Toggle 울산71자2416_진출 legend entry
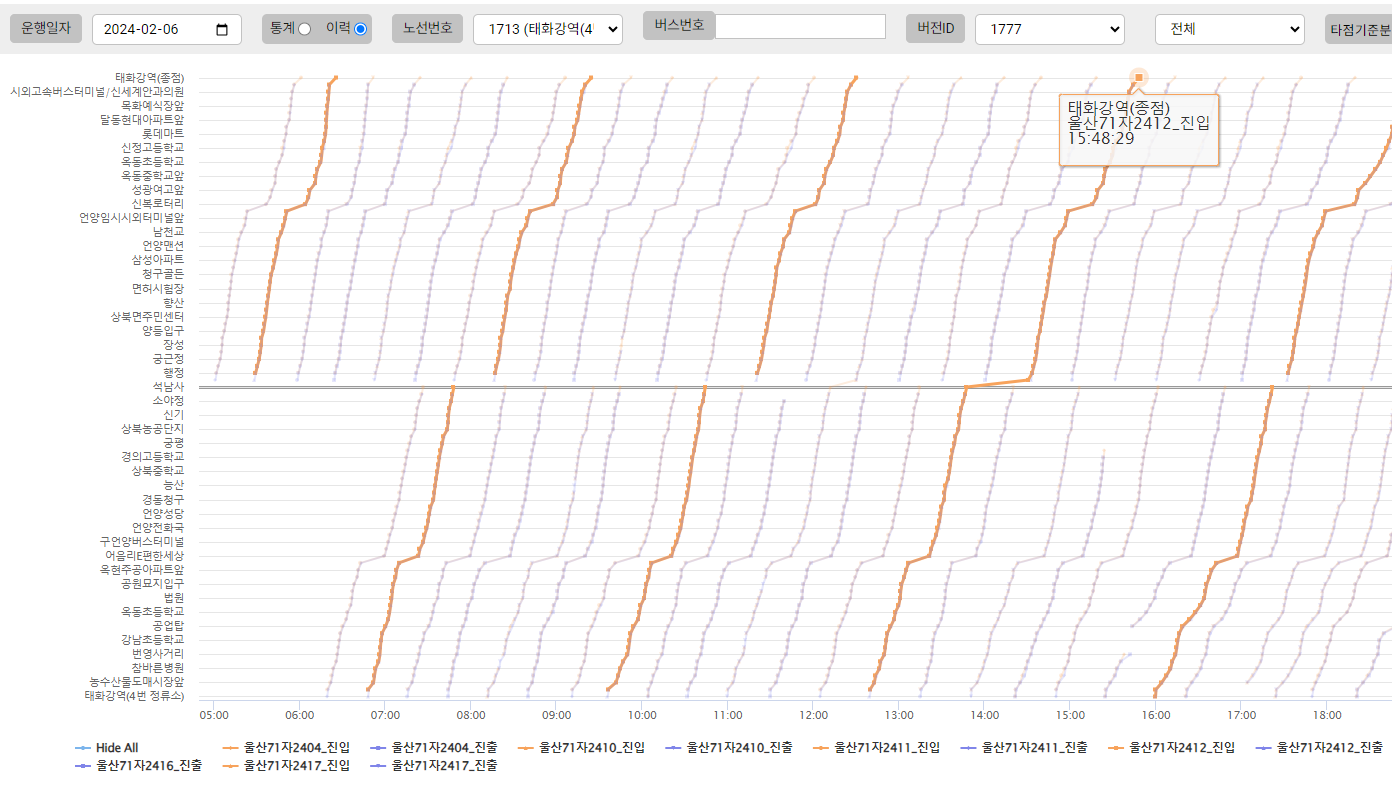The image size is (1392, 785). click(x=149, y=766)
